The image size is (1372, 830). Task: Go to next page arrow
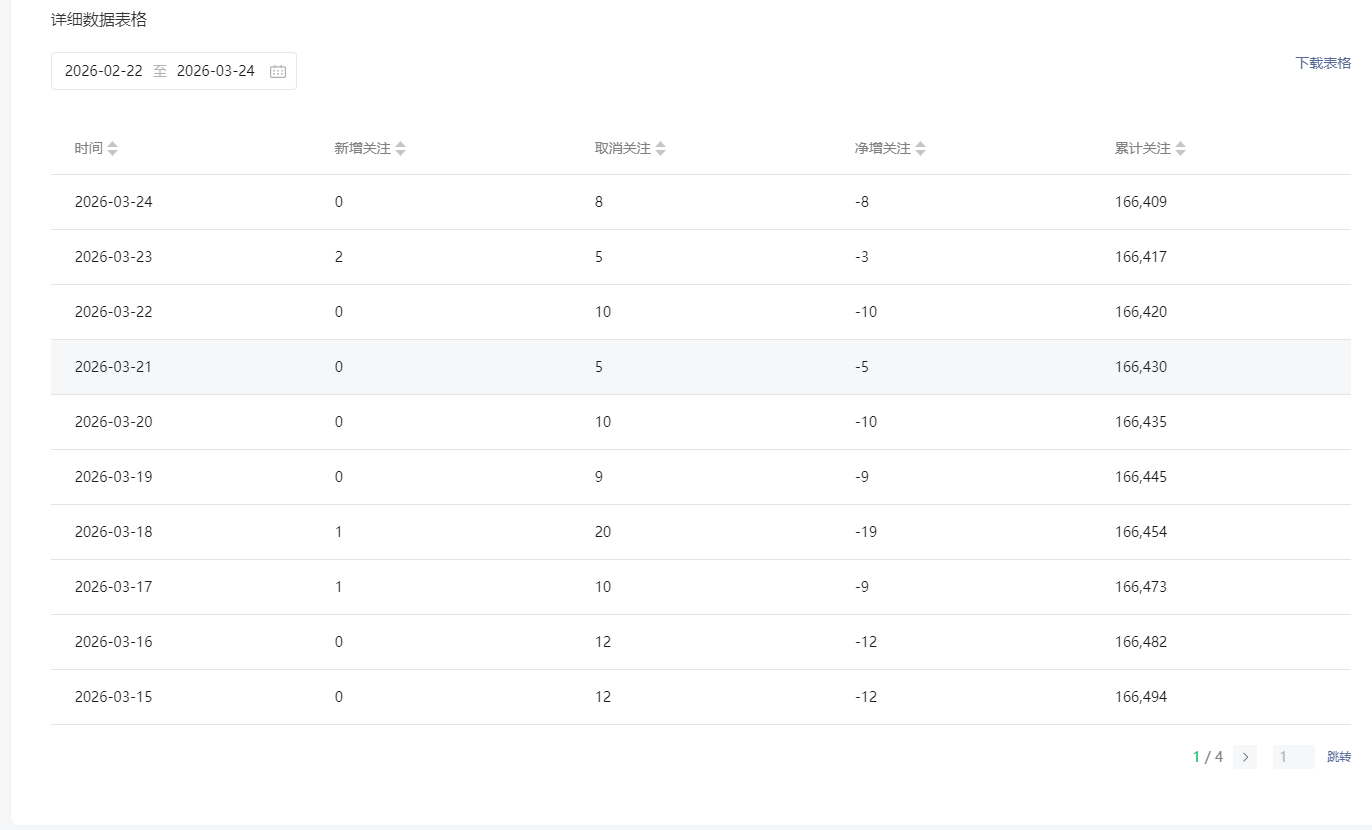click(x=1245, y=757)
